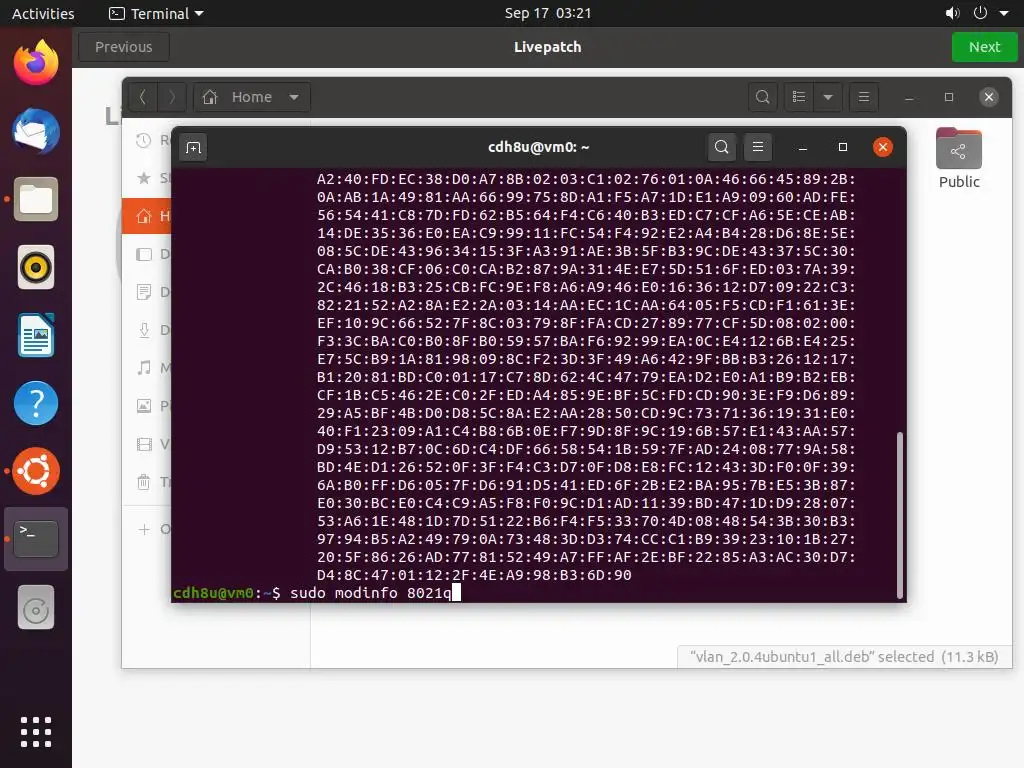Click Other Locations plus icon

(x=144, y=529)
